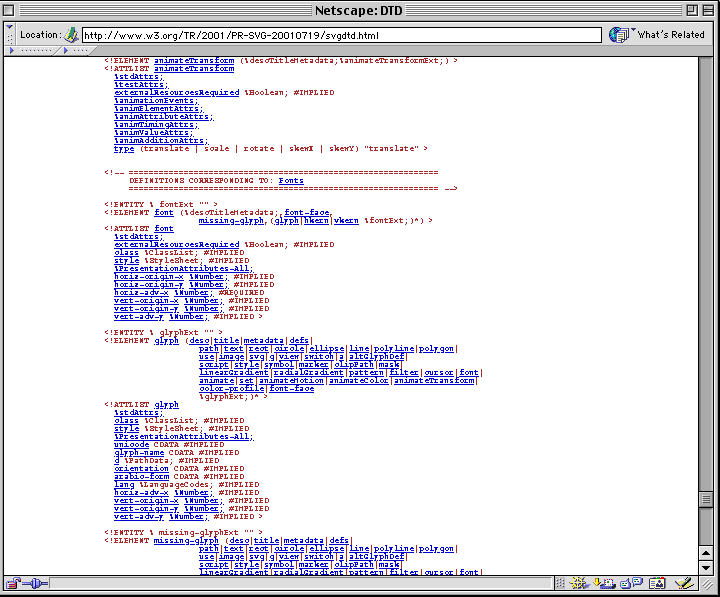
Task: Click the window collapse box in title bar
Action: (707, 10)
